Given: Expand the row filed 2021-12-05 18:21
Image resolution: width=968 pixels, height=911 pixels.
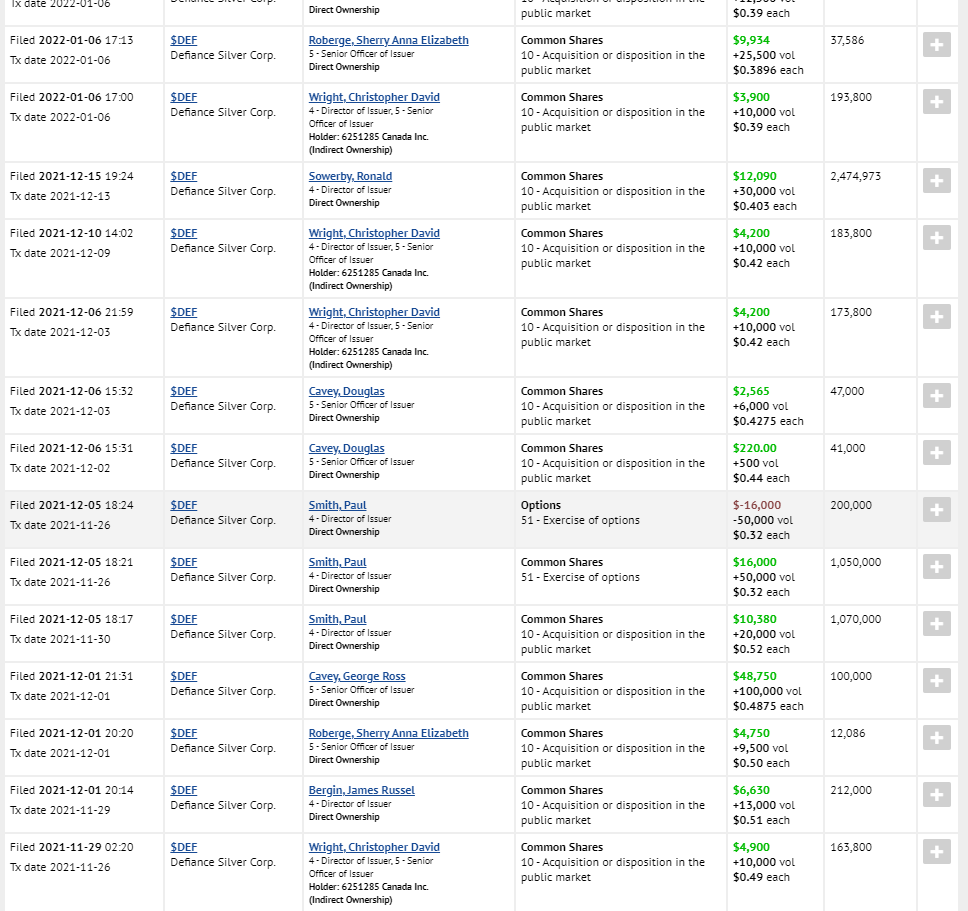Looking at the screenshot, I should (937, 567).
